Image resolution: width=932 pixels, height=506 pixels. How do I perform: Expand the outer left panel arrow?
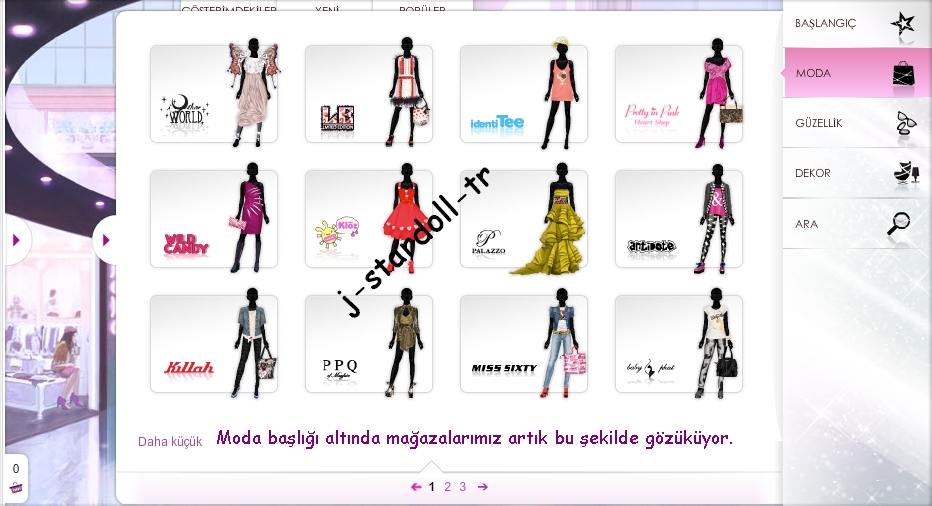point(16,240)
